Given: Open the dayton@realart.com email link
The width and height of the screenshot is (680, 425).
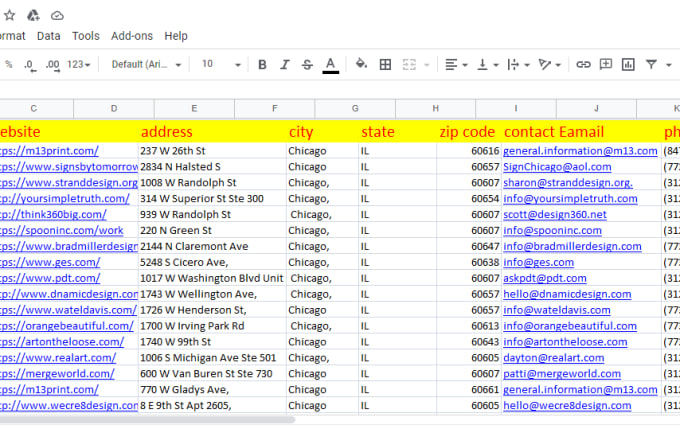Looking at the screenshot, I should point(553,358).
